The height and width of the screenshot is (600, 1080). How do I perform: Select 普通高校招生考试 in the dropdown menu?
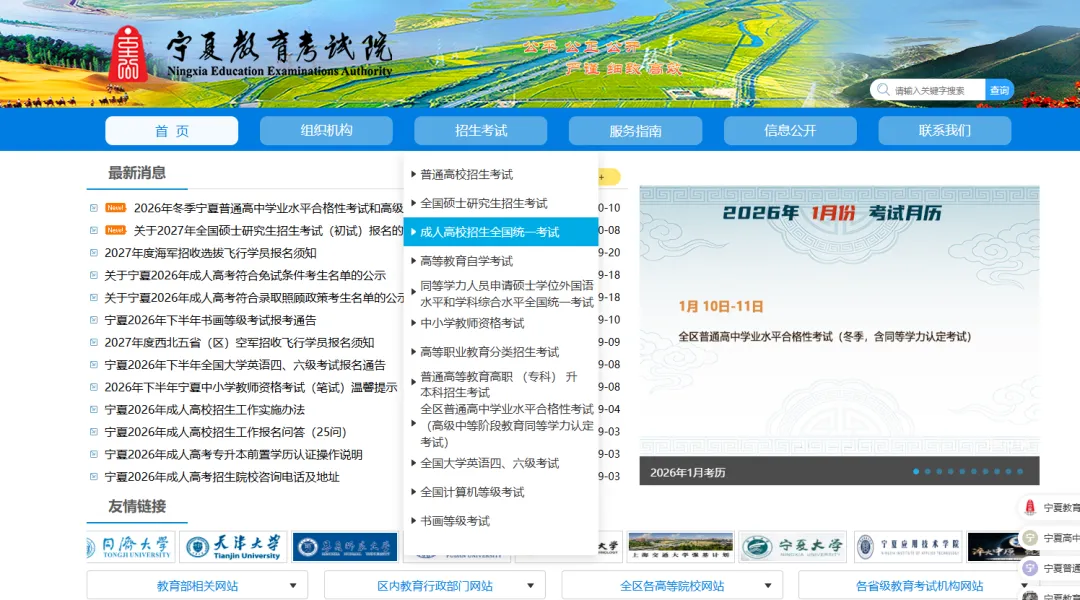pos(501,174)
